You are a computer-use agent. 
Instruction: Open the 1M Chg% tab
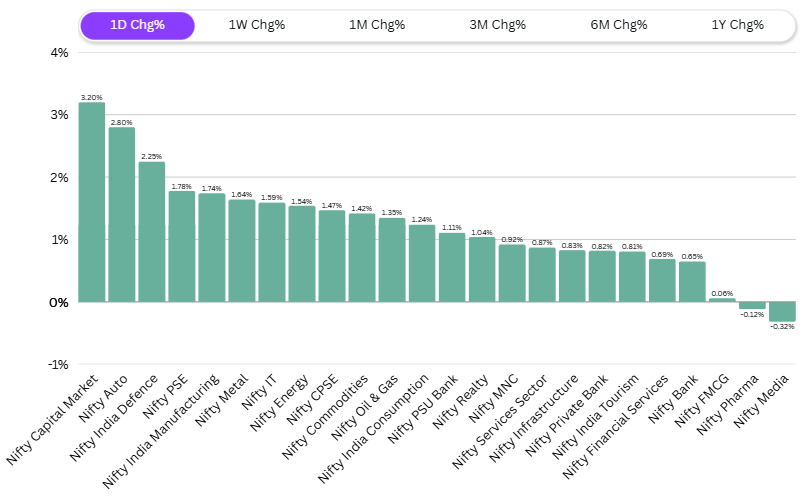tap(377, 25)
